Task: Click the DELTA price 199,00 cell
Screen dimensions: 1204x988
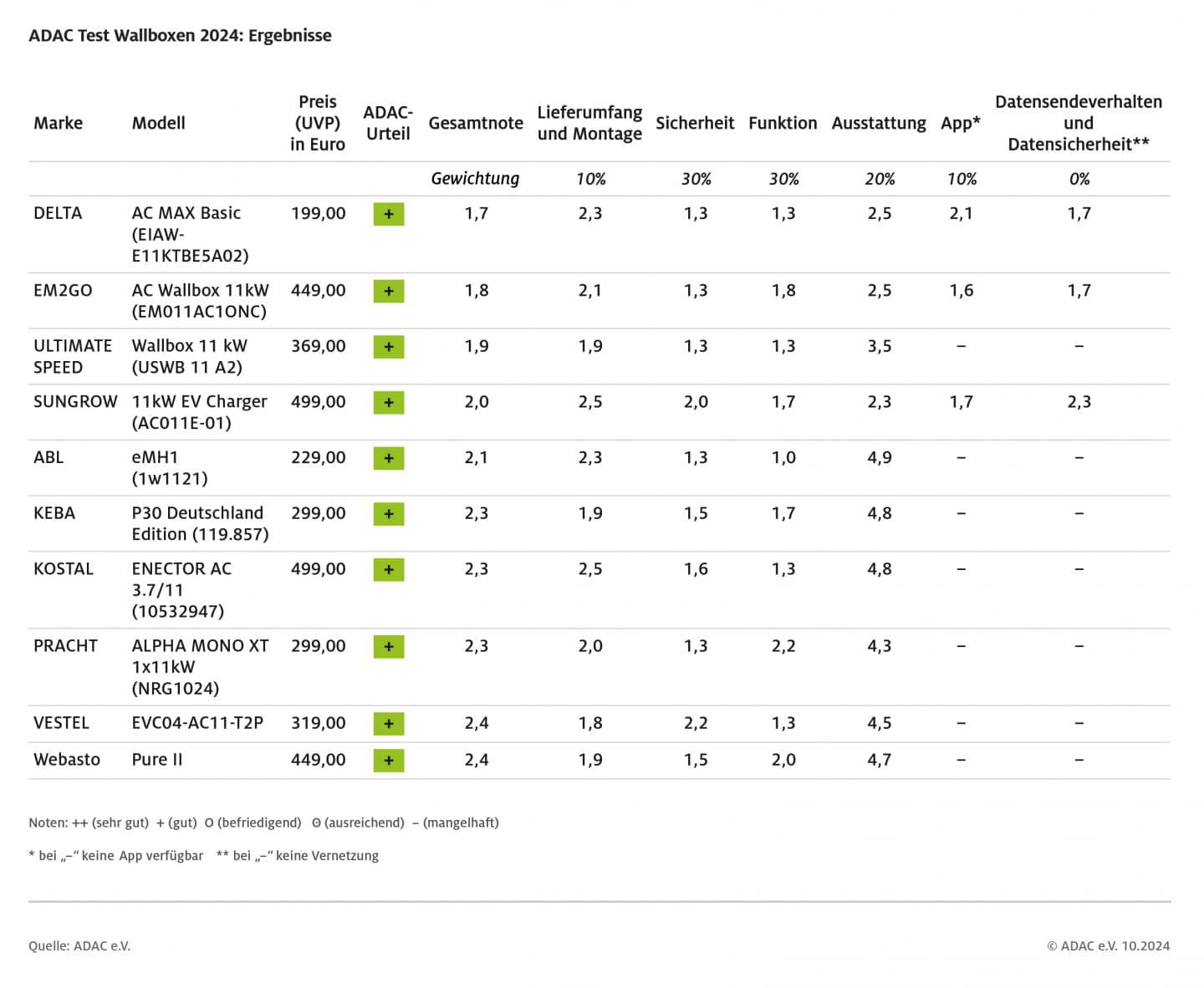Action: click(318, 213)
